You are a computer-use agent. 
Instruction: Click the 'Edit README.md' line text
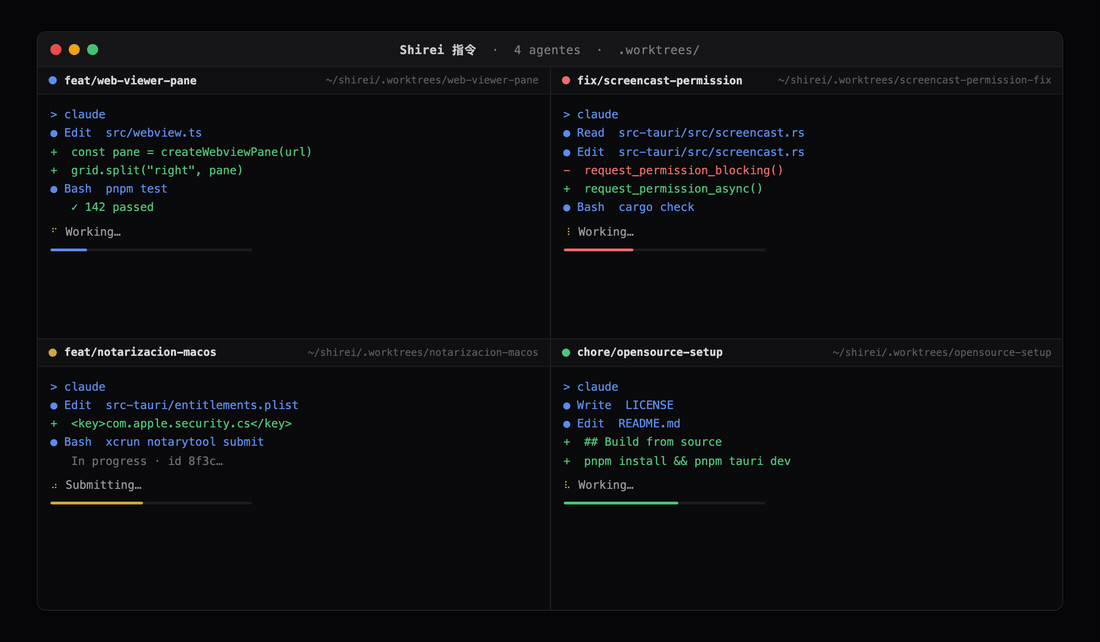click(629, 423)
